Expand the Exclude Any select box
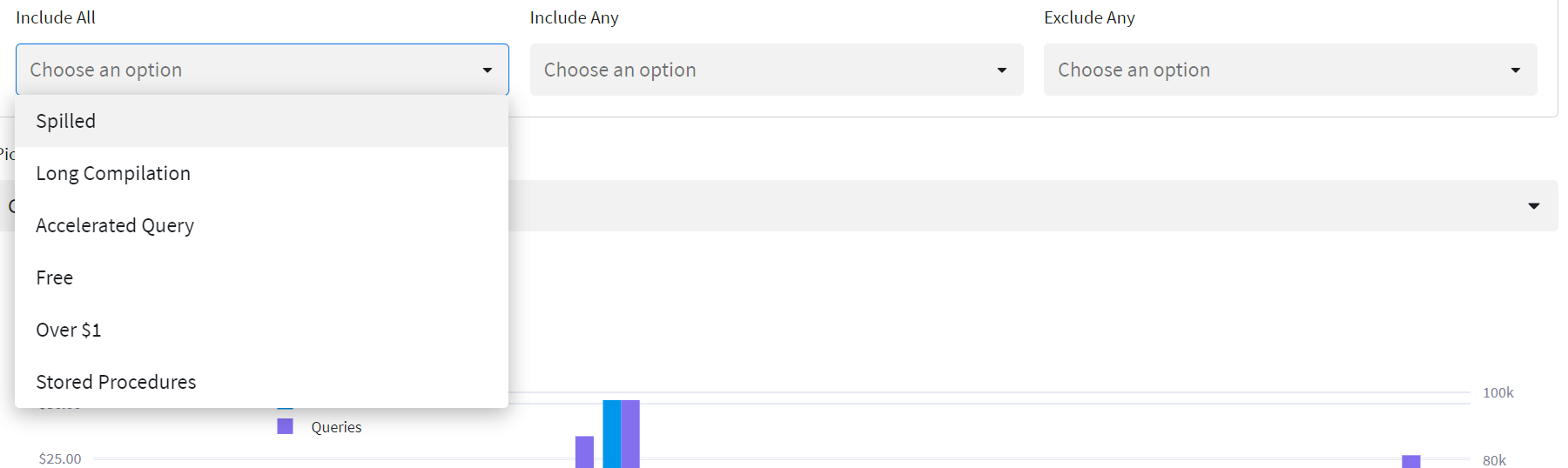This screenshot has width=1568, height=468. (1290, 70)
